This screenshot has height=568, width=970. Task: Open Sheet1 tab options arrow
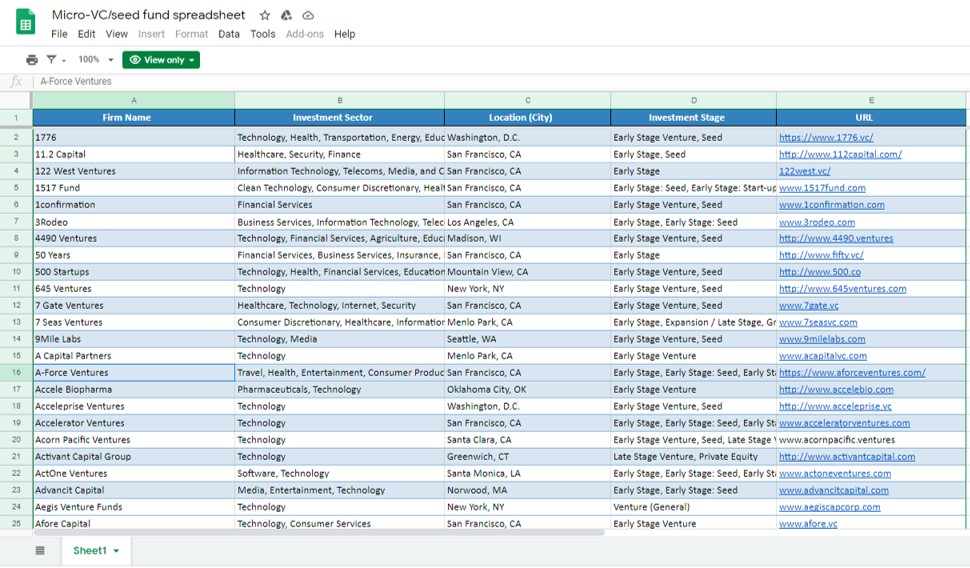(116, 551)
